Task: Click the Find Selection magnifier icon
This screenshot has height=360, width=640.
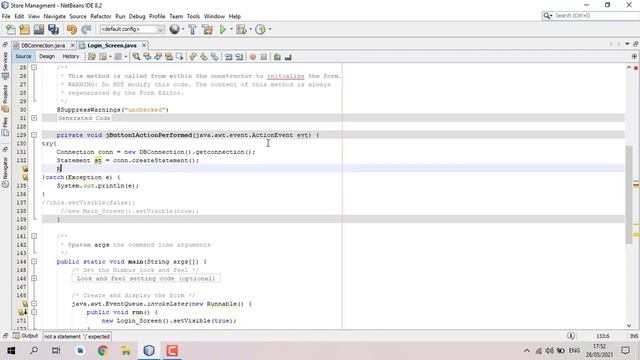Action: [136, 57]
